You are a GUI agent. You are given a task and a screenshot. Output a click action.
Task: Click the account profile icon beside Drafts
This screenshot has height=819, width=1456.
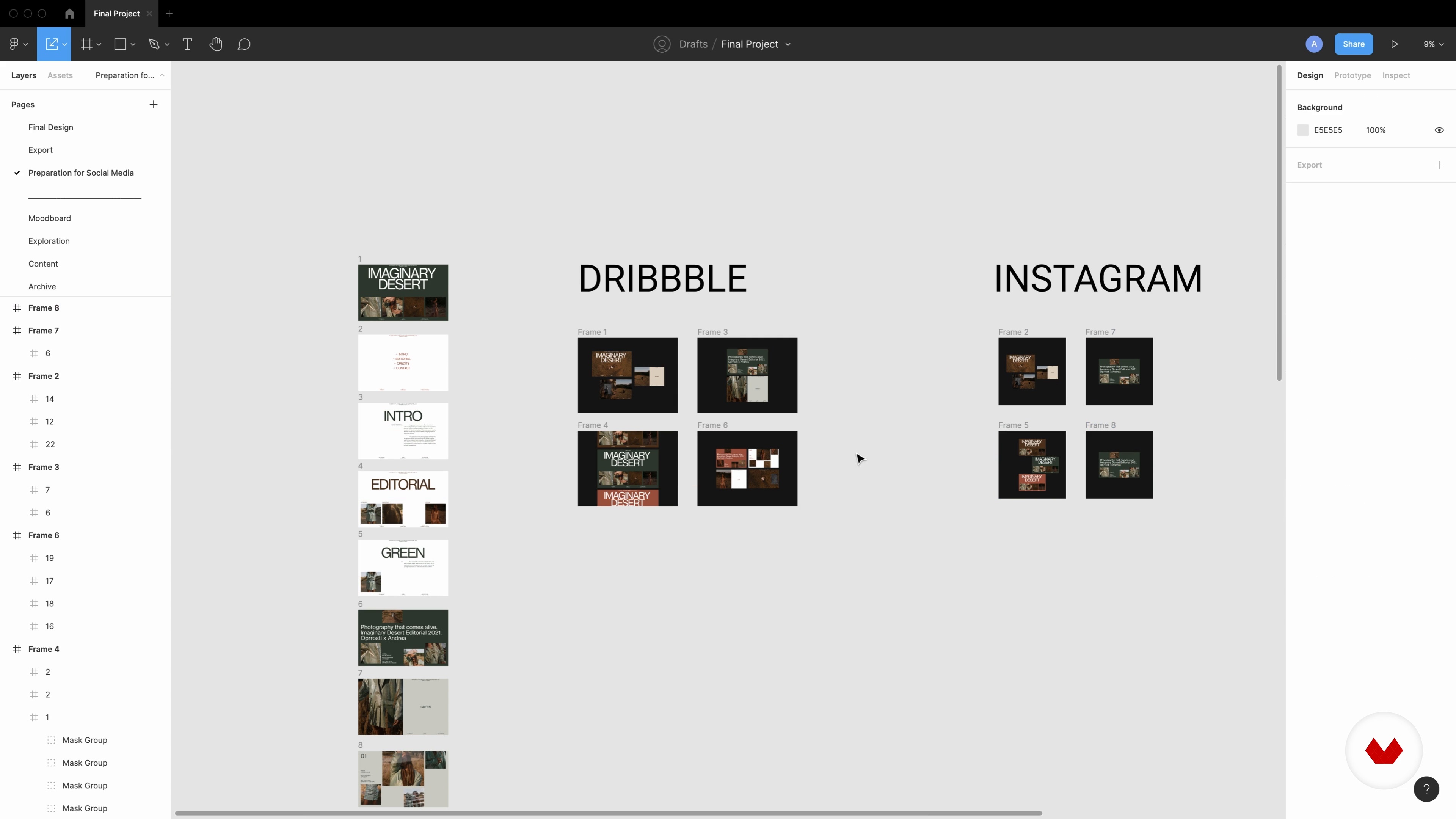(x=662, y=44)
